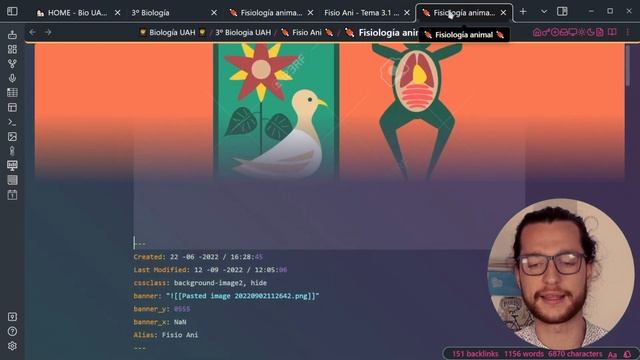
Task: Open the quick switcher ribbon icon
Action: [12, 35]
